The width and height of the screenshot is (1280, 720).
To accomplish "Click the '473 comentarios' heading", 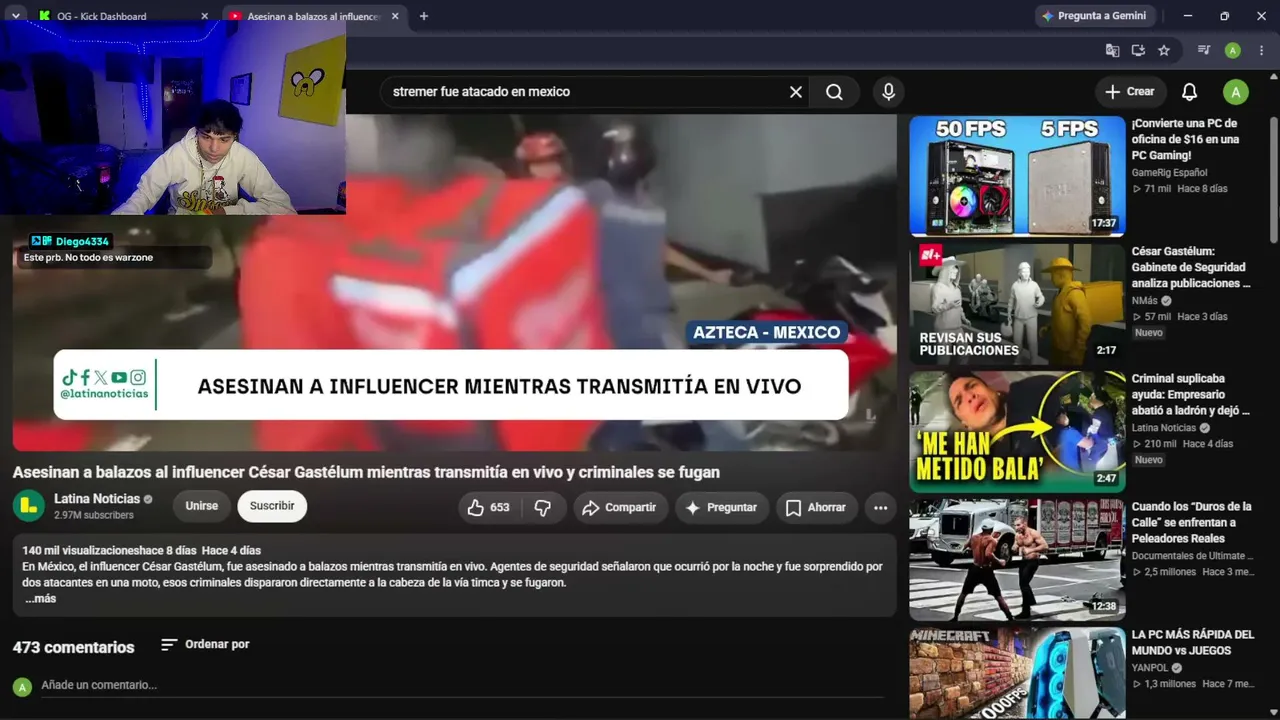I will 74,648.
